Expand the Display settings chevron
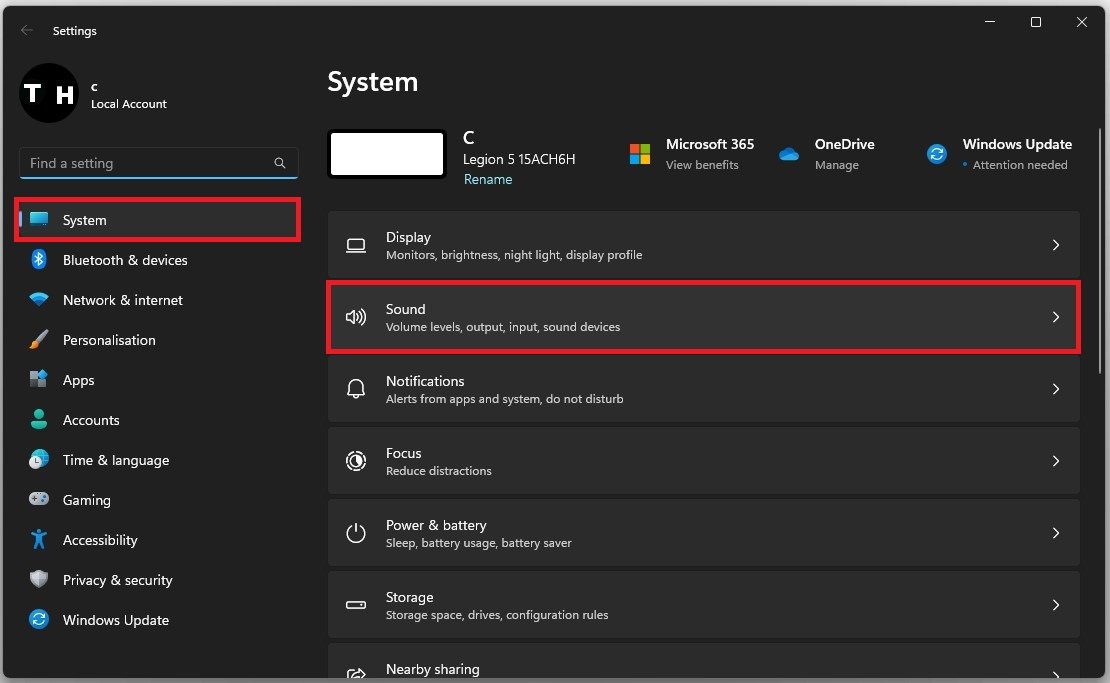The height and width of the screenshot is (683, 1110). point(1055,245)
